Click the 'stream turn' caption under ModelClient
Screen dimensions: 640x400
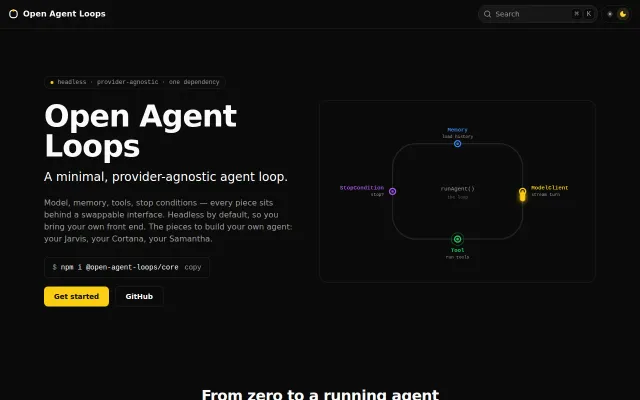[x=545, y=194]
